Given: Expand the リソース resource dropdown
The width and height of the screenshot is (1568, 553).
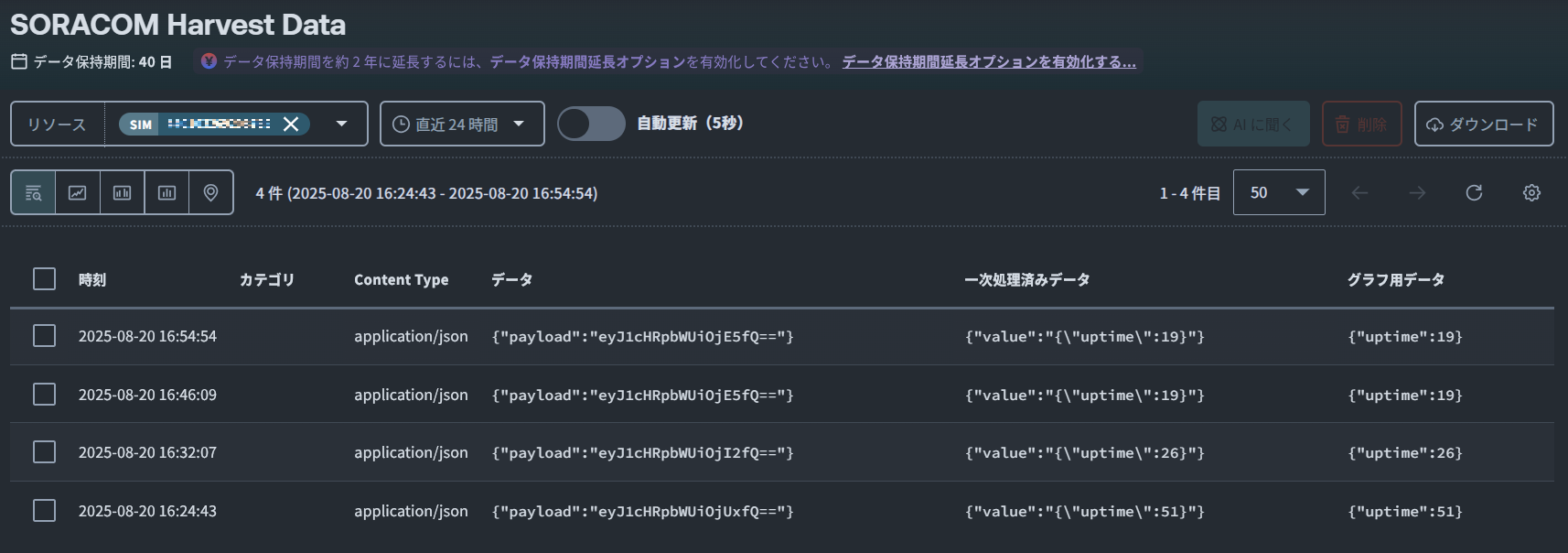Looking at the screenshot, I should (x=341, y=124).
